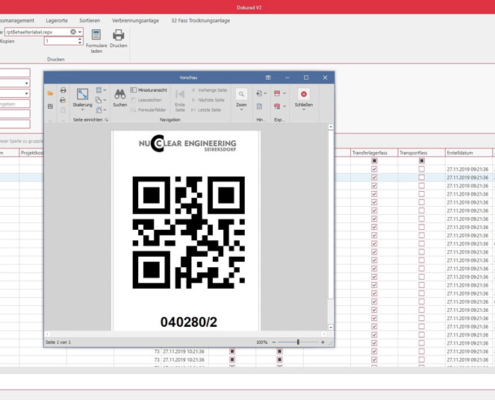Open the 32 Fass Trocknungsanlage tab
Viewport: 495px width, 400px height.
[201, 21]
